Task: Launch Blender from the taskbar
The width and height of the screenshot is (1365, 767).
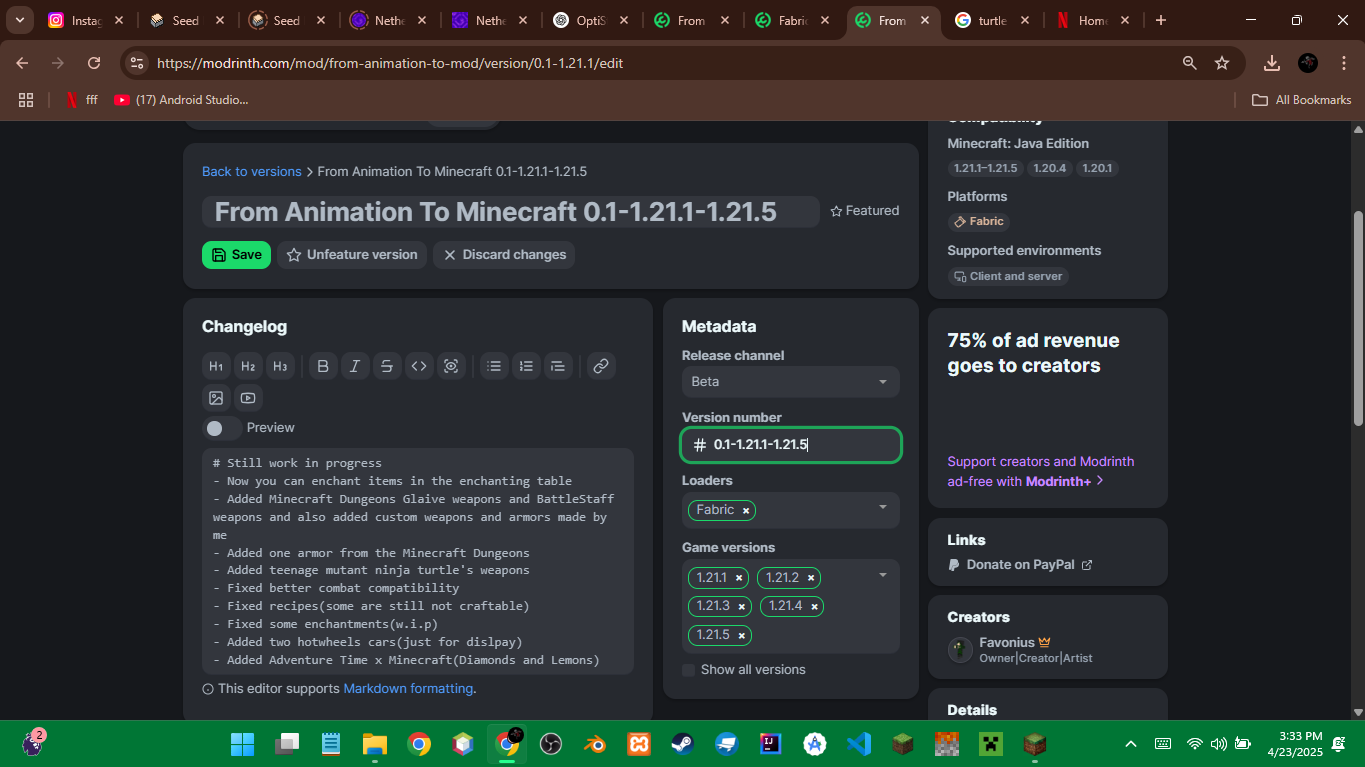Action: tap(595, 744)
